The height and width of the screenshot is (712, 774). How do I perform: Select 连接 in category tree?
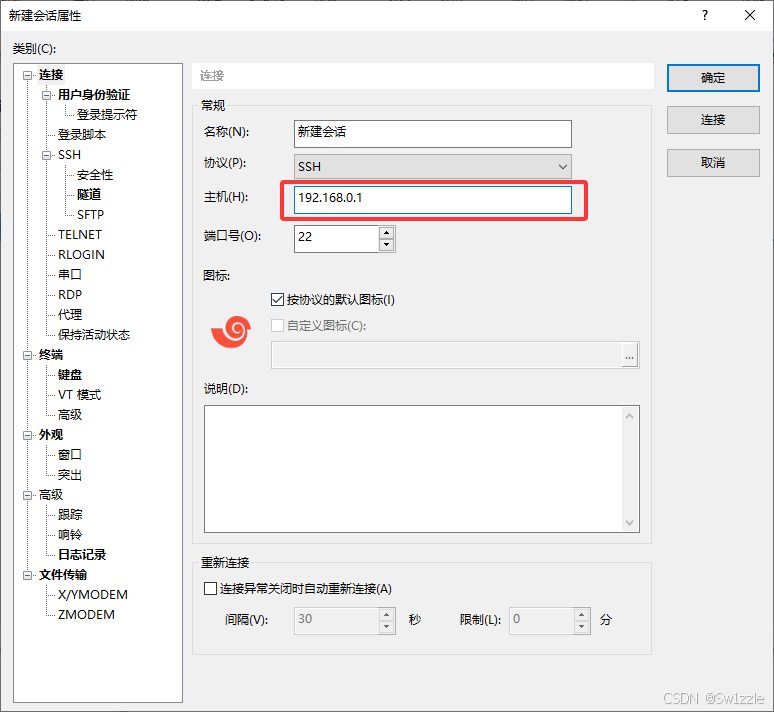51,75
